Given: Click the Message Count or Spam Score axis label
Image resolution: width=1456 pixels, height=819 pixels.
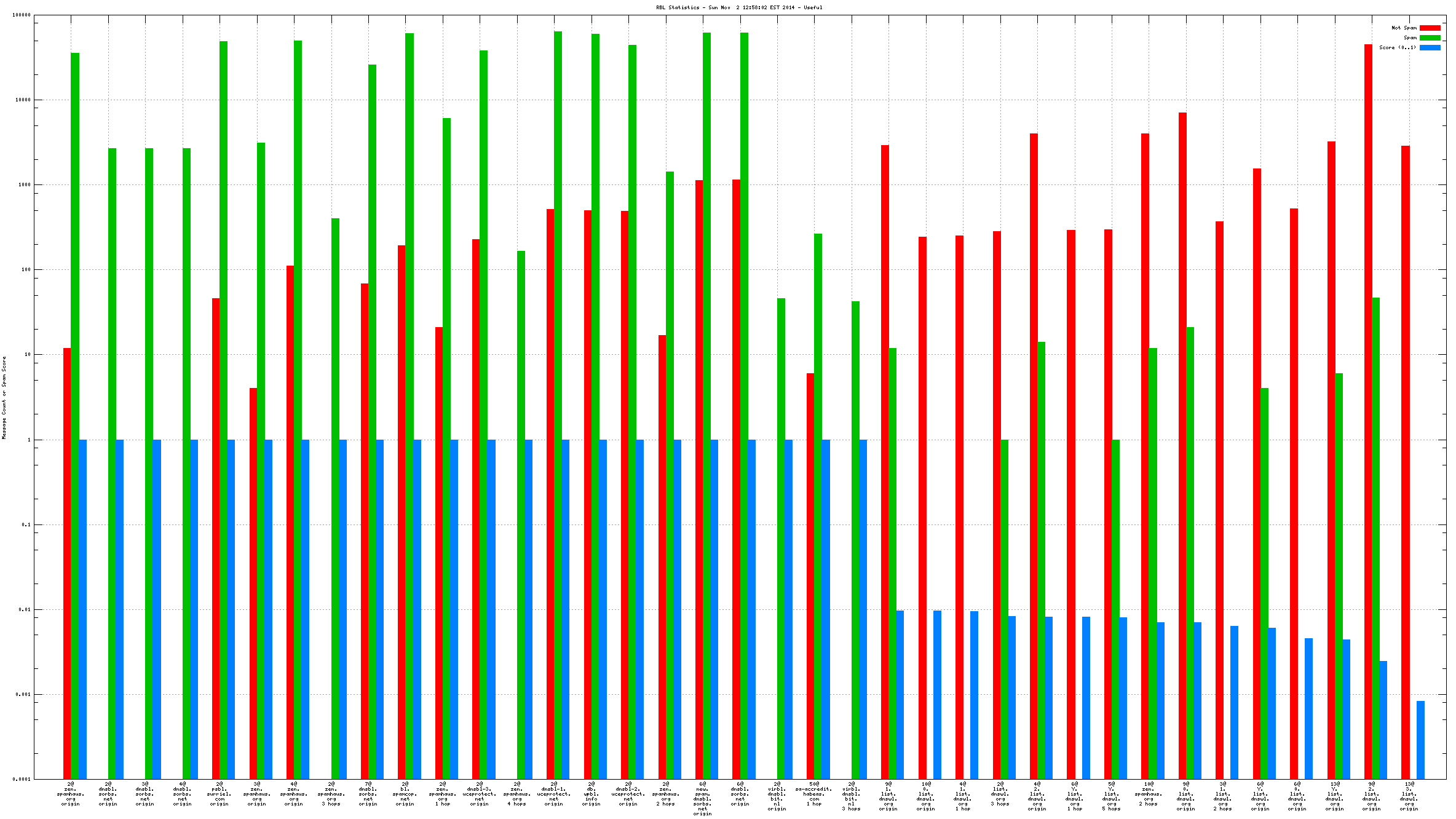Looking at the screenshot, I should (4, 397).
